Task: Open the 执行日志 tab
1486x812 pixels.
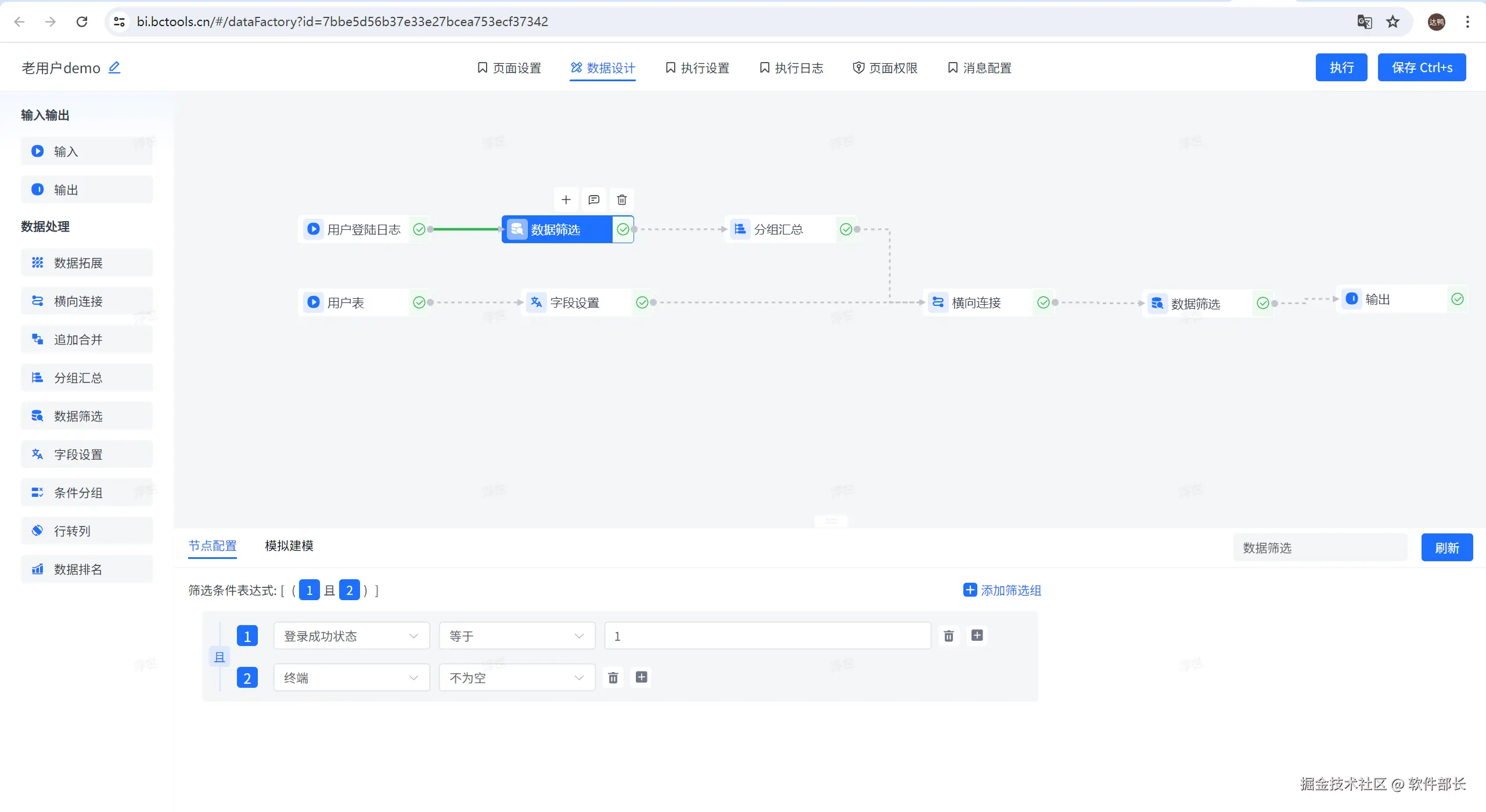Action: [x=791, y=68]
